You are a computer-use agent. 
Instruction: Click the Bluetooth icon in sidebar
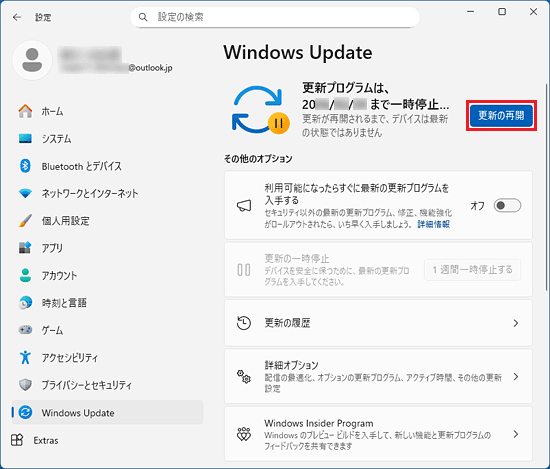(x=25, y=166)
